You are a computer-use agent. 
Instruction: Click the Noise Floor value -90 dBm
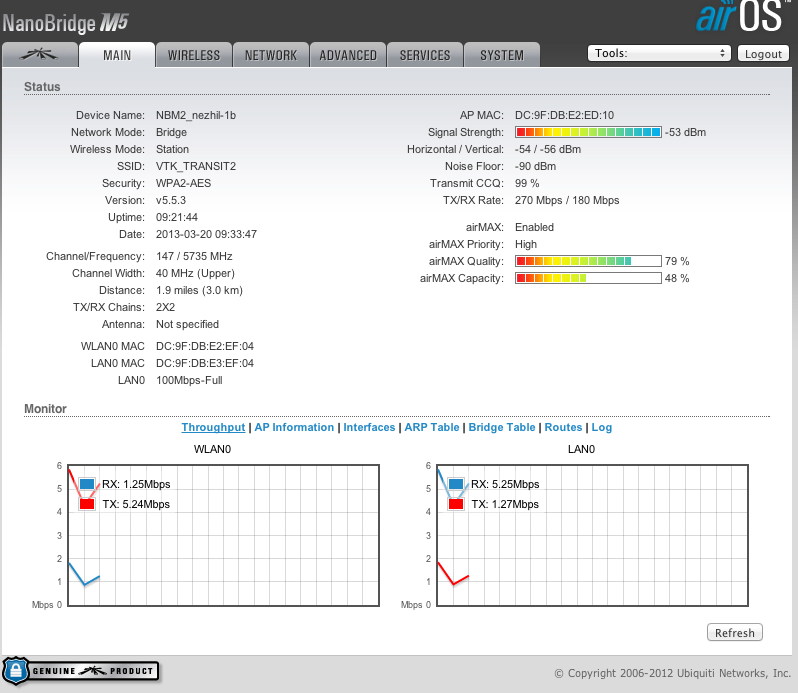535,166
